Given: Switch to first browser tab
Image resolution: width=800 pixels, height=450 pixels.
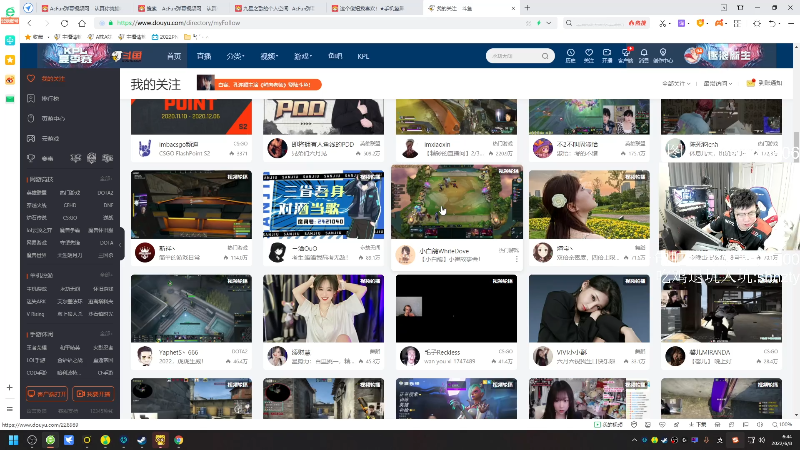Looking at the screenshot, I should pyautogui.click(x=84, y=8).
